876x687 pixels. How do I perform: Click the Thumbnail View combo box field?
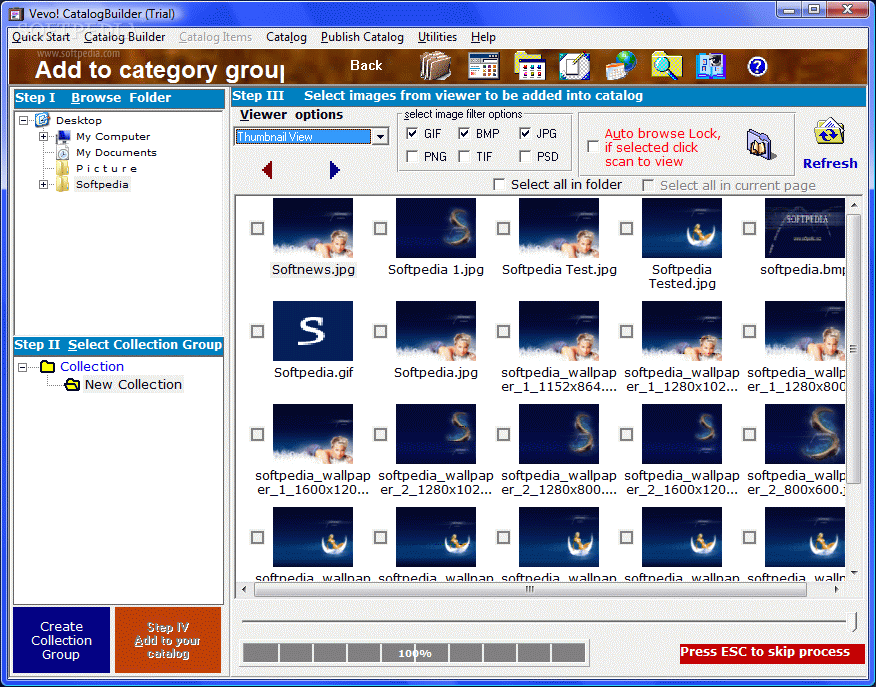[x=303, y=136]
